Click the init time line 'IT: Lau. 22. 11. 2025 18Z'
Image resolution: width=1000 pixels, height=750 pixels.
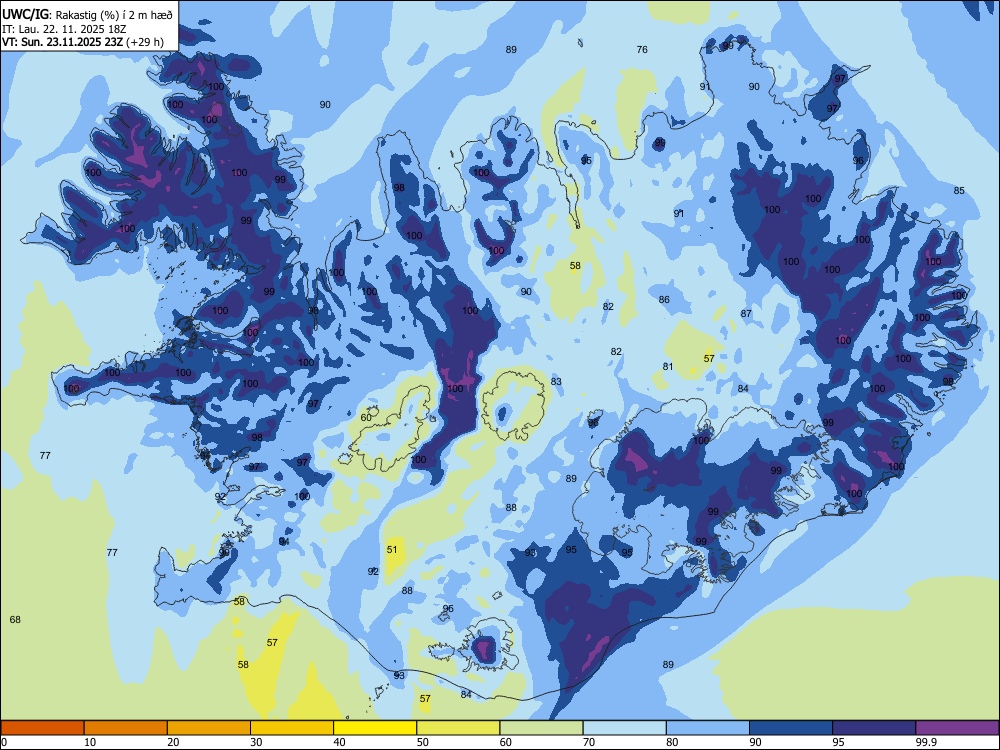point(64,29)
